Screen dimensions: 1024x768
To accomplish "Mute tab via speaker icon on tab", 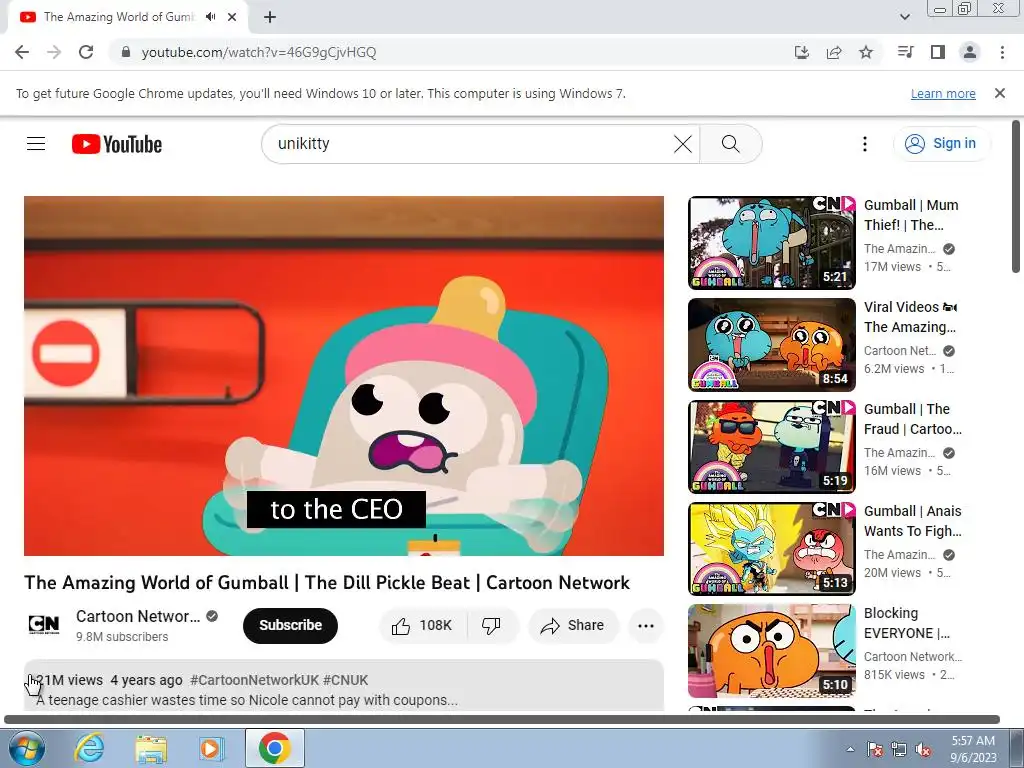I will [x=210, y=17].
